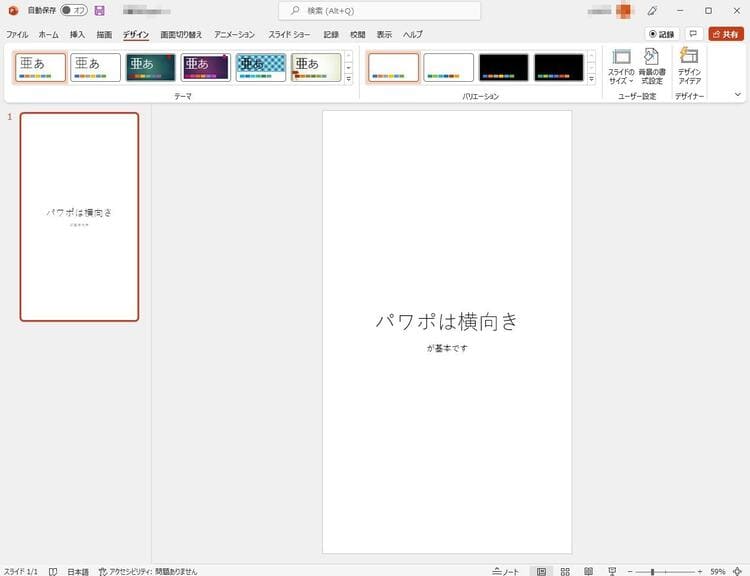The width and height of the screenshot is (750, 576).
Task: Open the ホーム tab
Action: 48,34
